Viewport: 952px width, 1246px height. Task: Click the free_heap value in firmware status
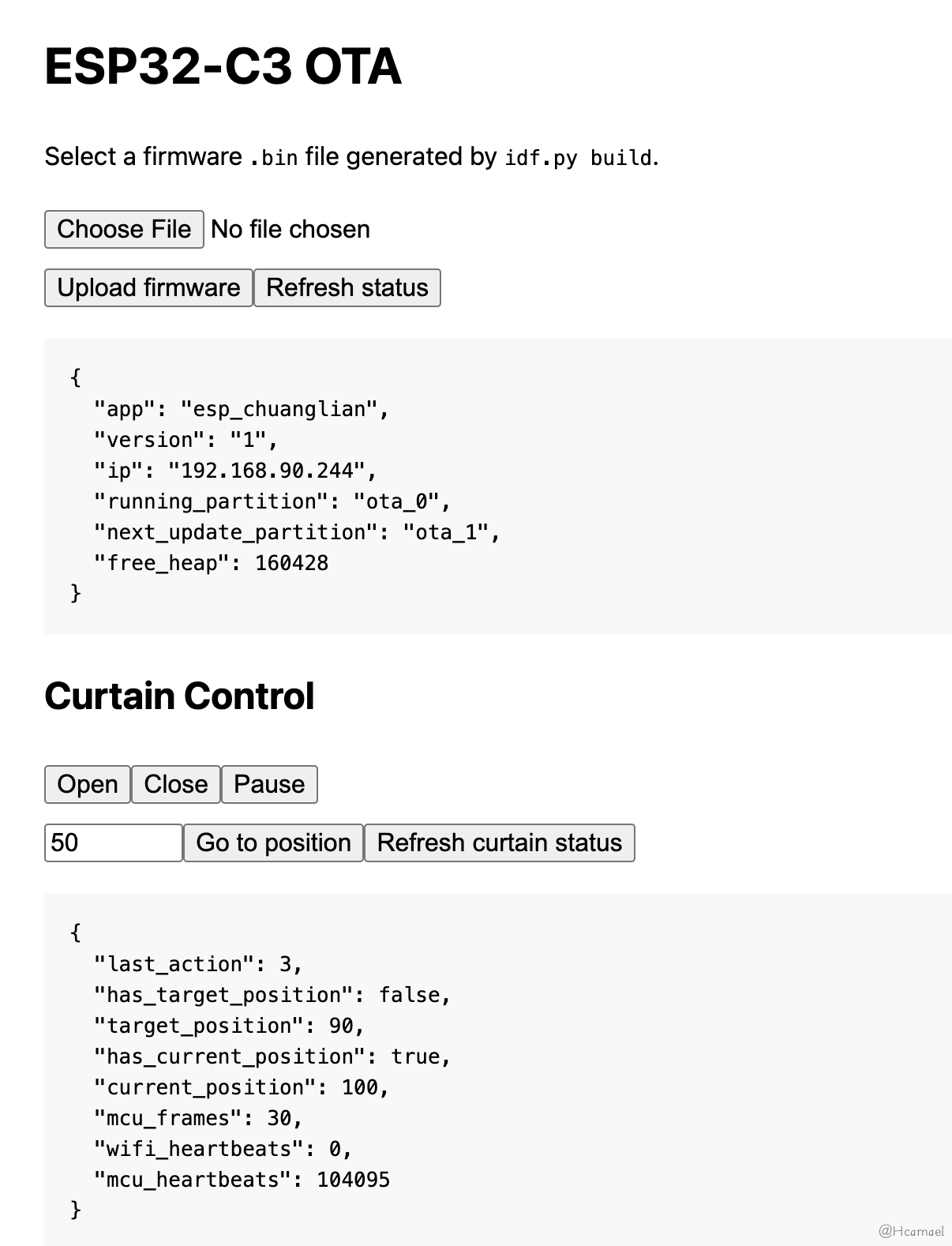[291, 563]
